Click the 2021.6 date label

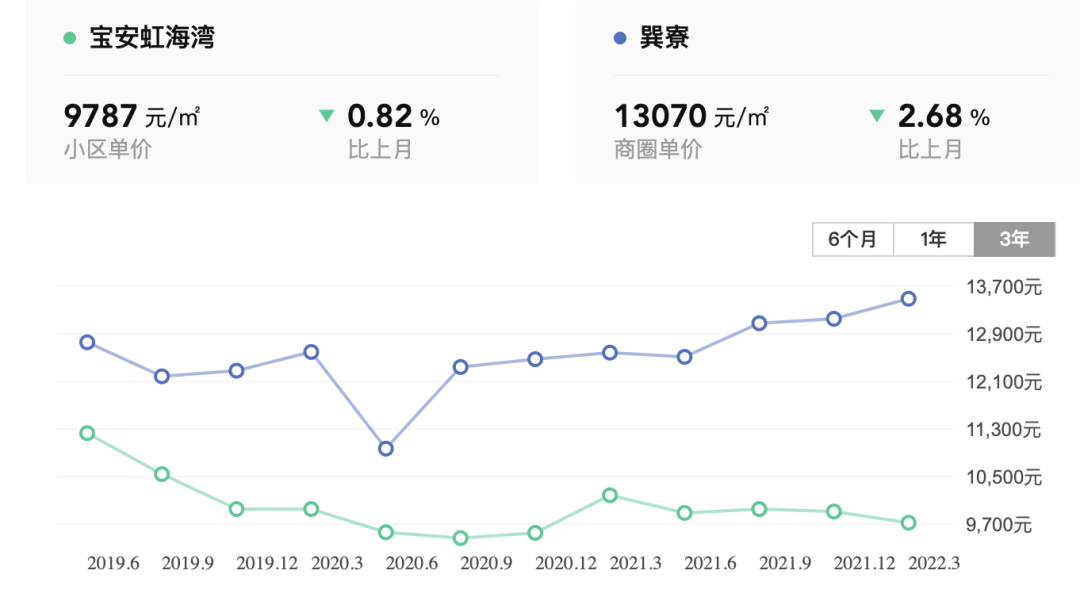pyautogui.click(x=710, y=563)
